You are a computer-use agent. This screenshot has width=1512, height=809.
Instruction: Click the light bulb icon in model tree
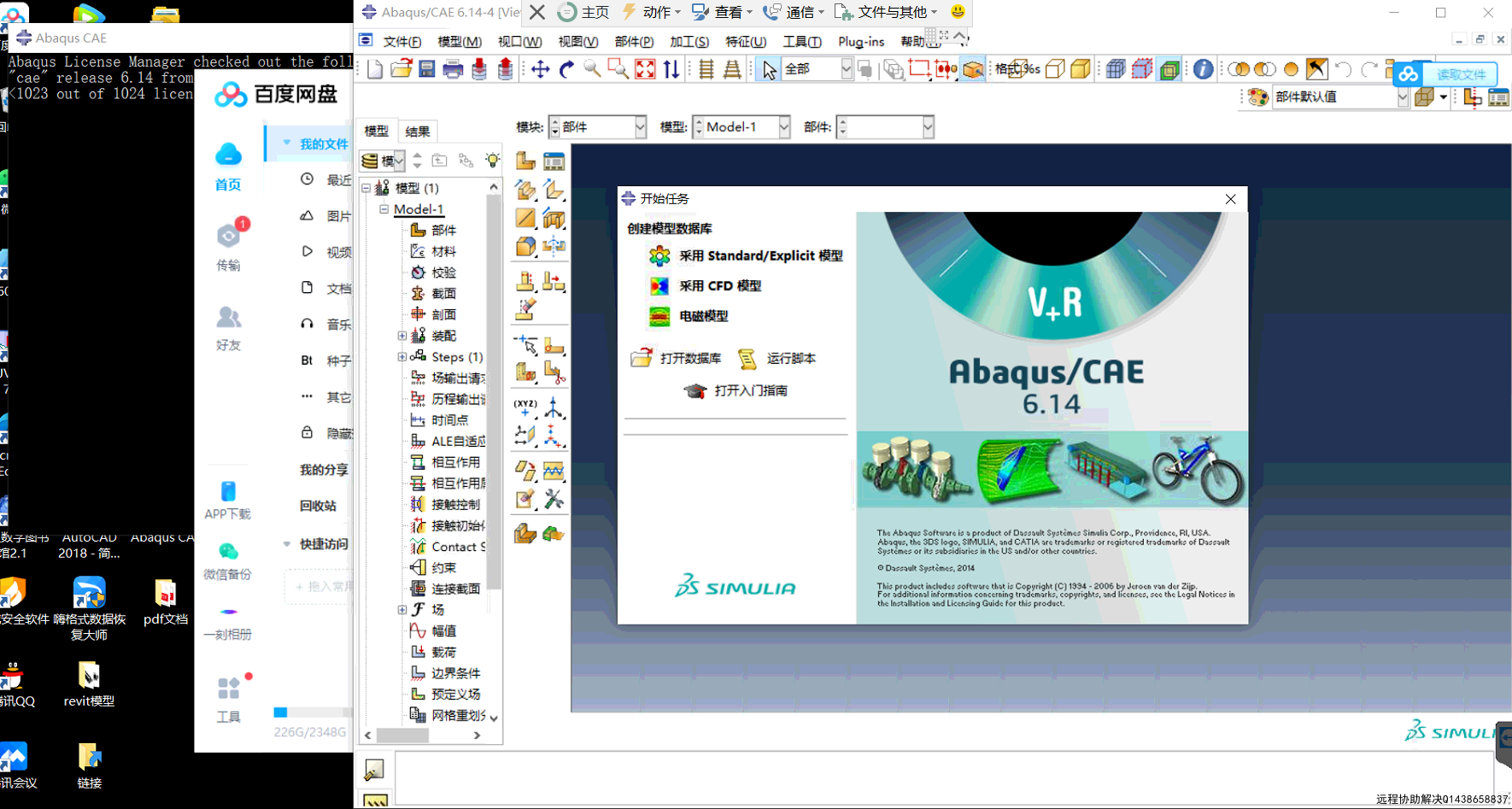coord(493,160)
